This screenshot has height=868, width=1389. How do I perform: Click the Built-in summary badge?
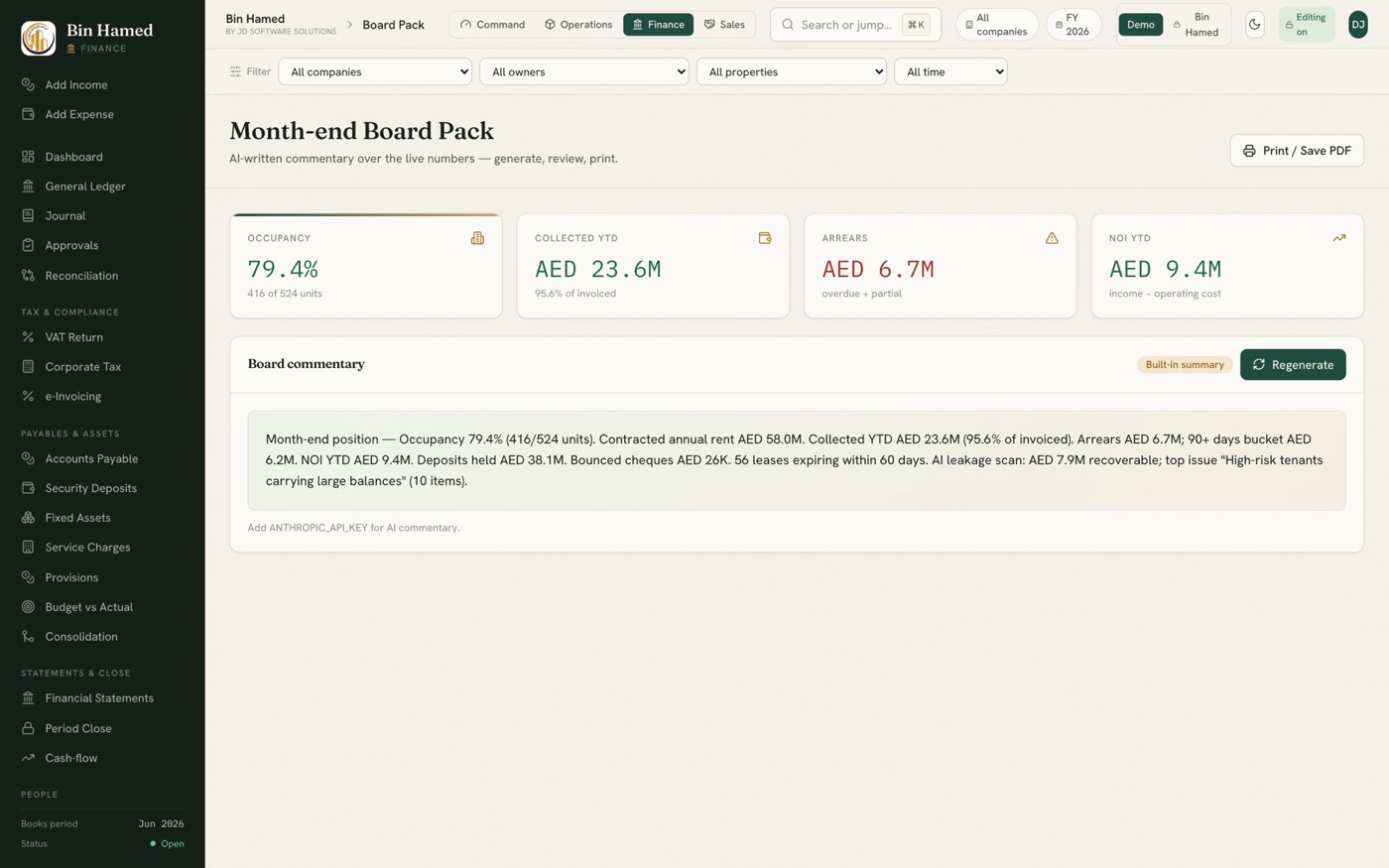pyautogui.click(x=1185, y=364)
